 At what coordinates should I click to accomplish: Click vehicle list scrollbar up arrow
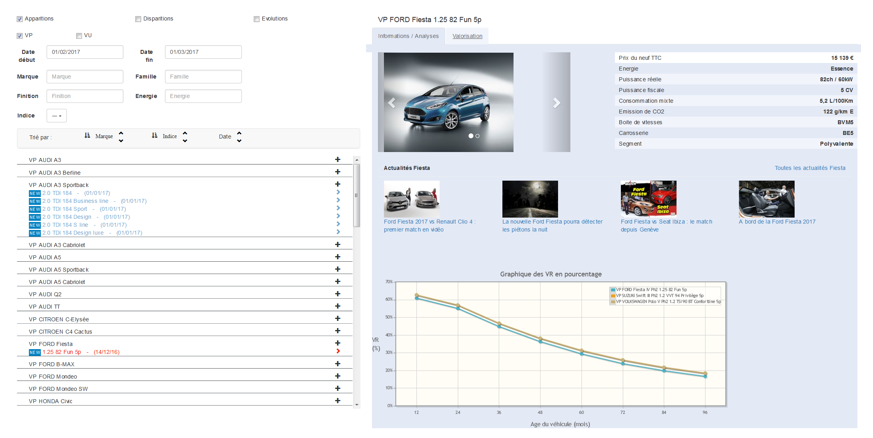tap(357, 160)
